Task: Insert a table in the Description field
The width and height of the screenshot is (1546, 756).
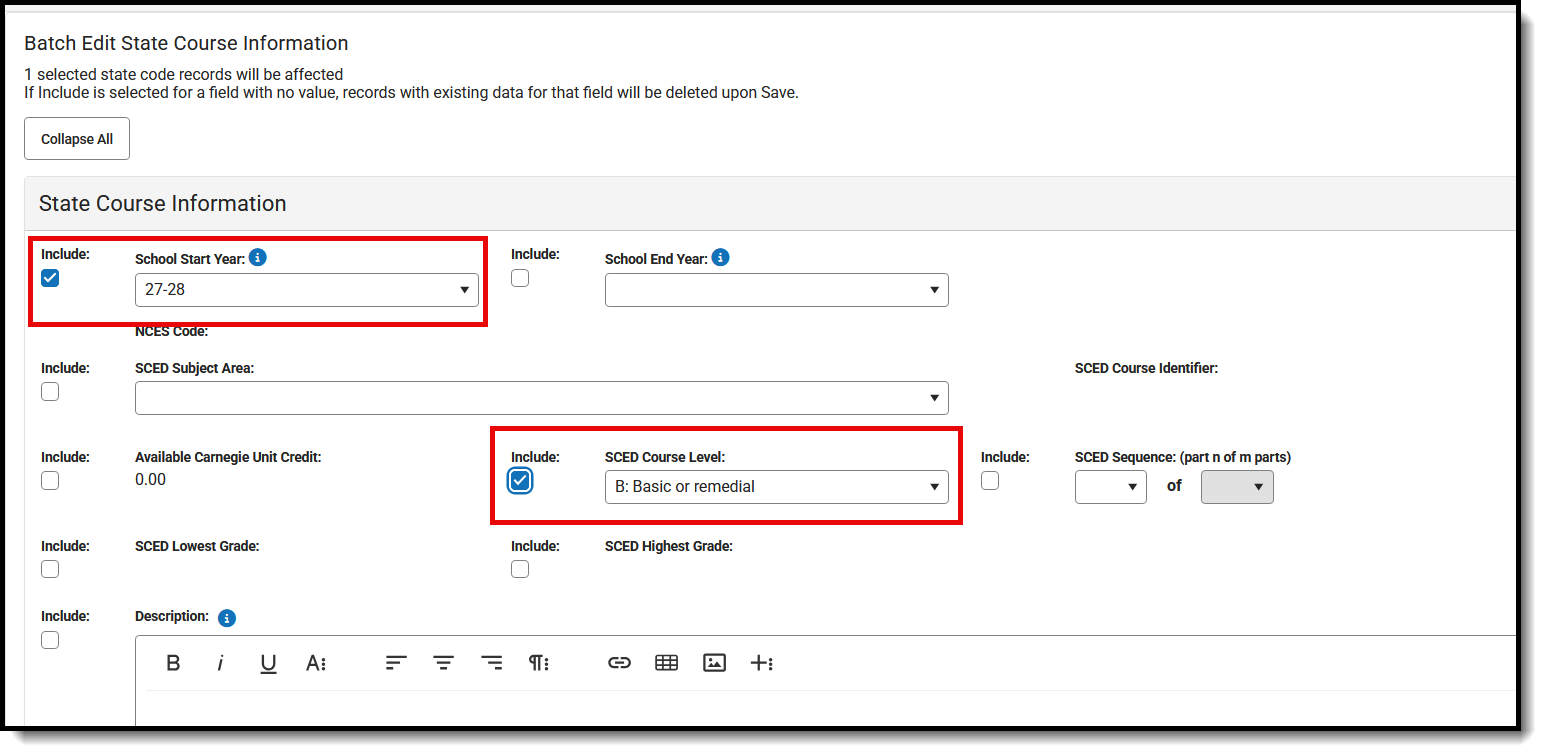Action: (x=666, y=662)
